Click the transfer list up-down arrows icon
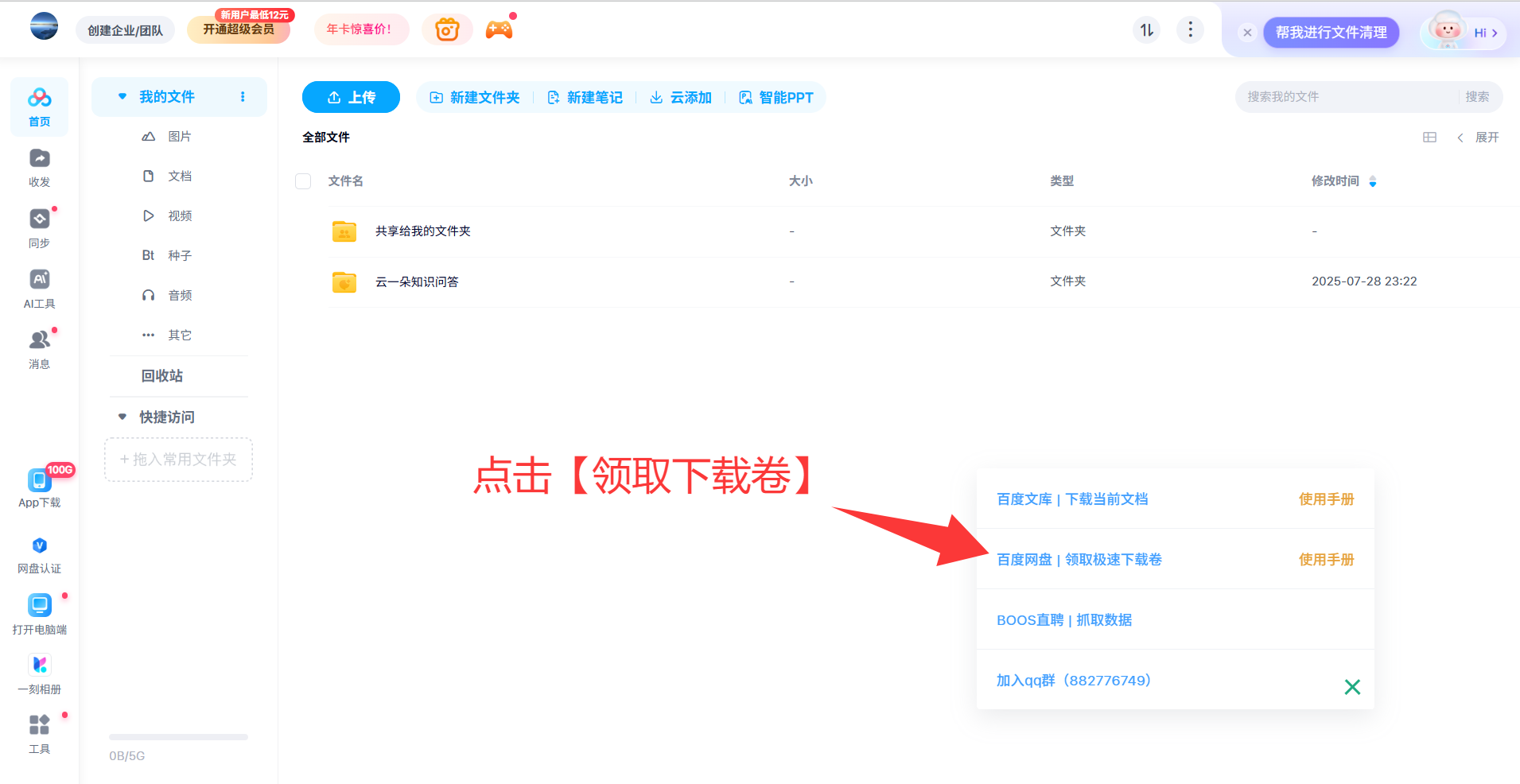Viewport: 1520px width, 784px height. click(1146, 30)
